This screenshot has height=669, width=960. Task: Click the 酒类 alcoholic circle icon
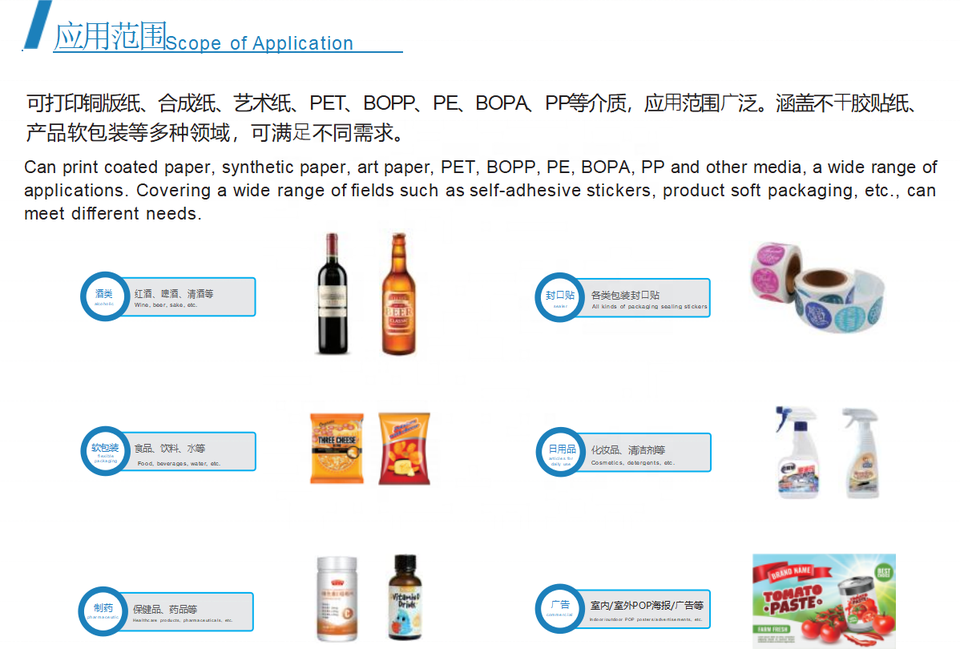pos(105,296)
